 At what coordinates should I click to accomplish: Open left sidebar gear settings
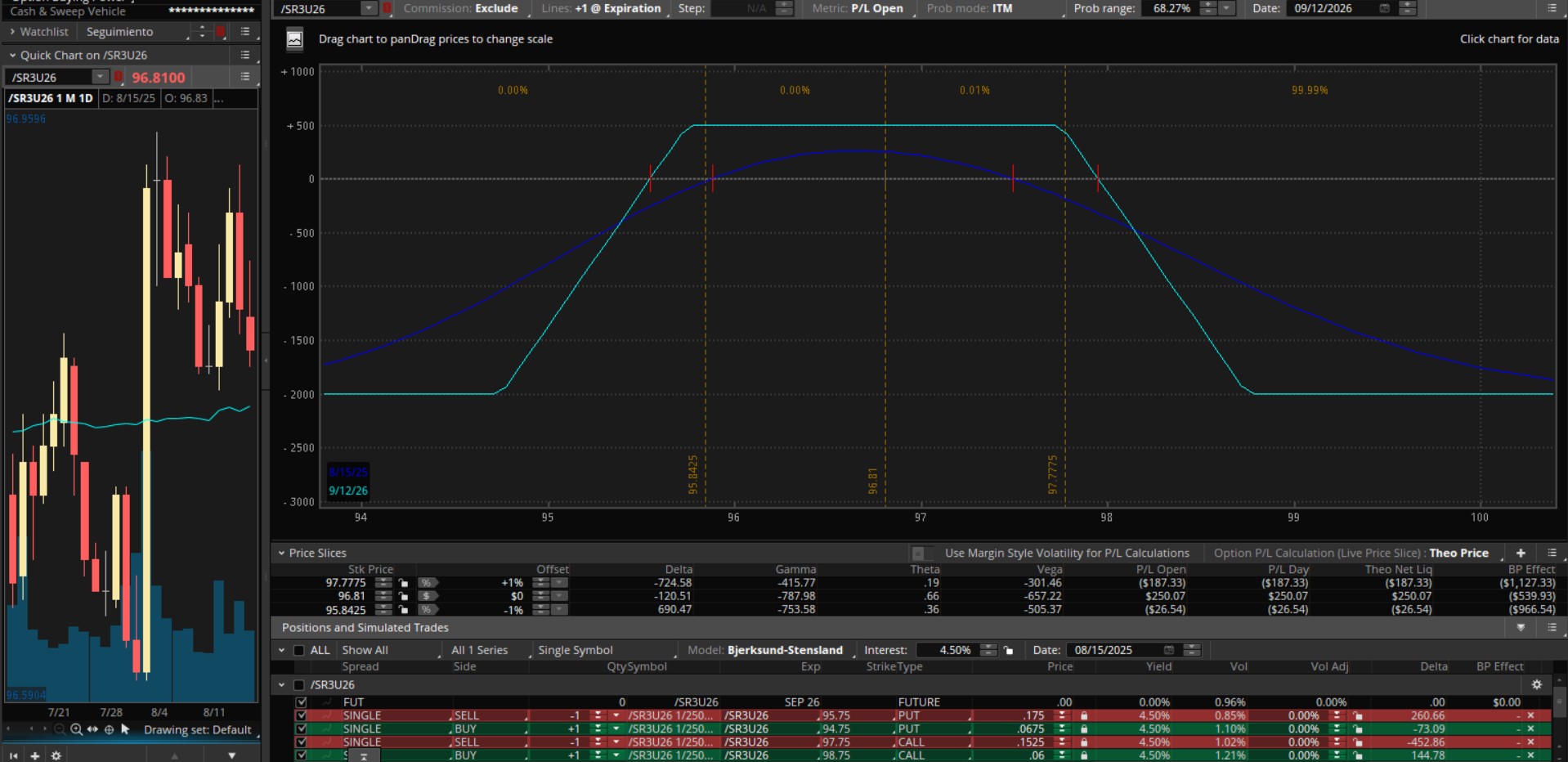(56, 755)
